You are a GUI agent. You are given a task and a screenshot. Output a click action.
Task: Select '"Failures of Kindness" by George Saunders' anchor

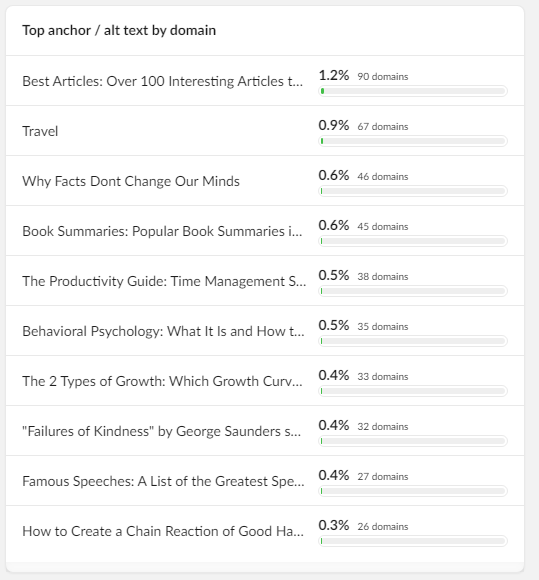[x=161, y=431]
